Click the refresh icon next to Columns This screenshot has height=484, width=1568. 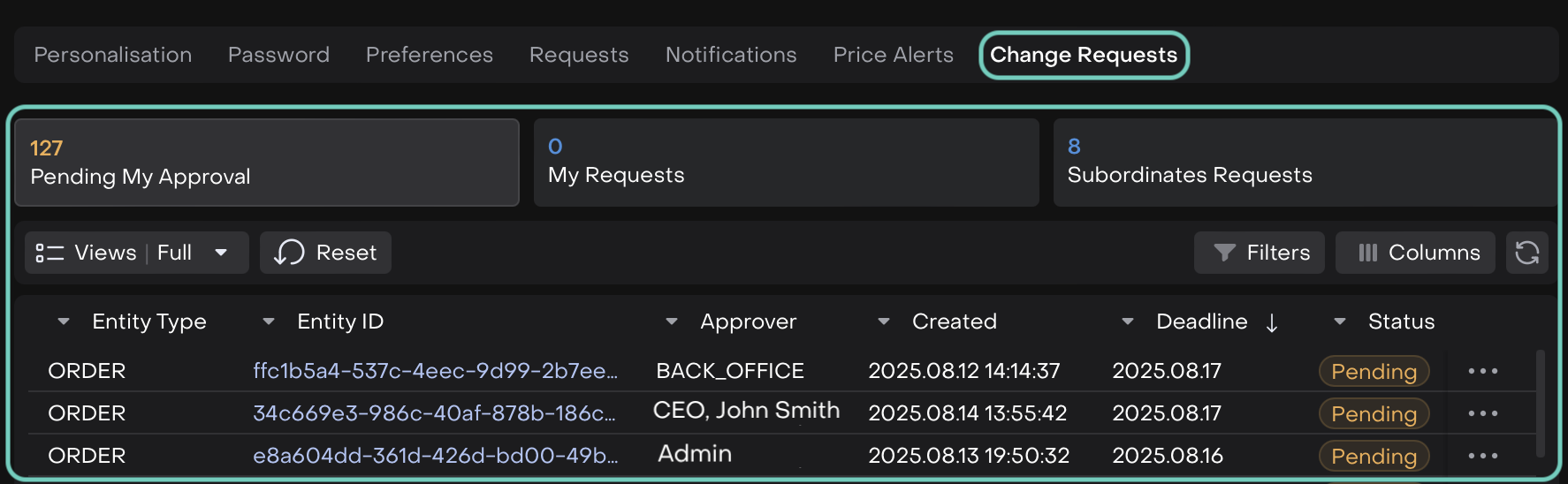(x=1526, y=253)
